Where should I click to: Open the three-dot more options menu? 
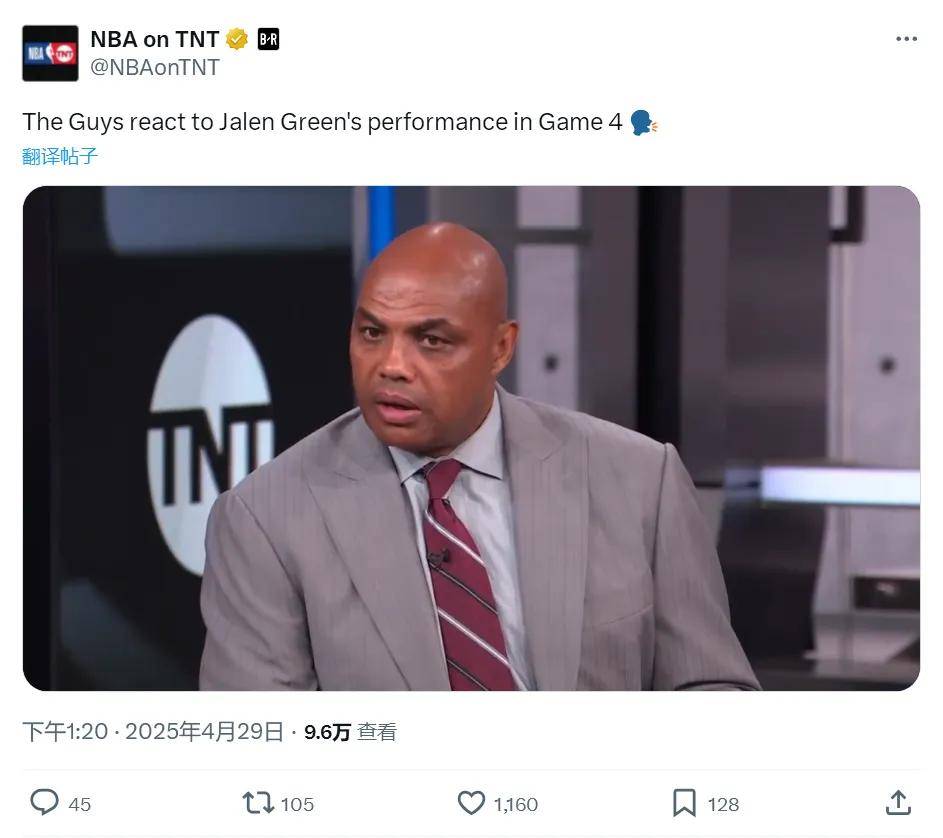(x=906, y=39)
